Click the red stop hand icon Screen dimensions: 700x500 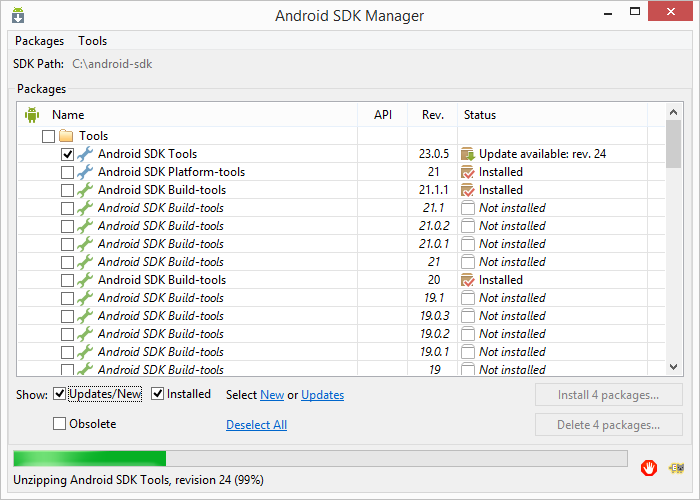click(x=648, y=468)
